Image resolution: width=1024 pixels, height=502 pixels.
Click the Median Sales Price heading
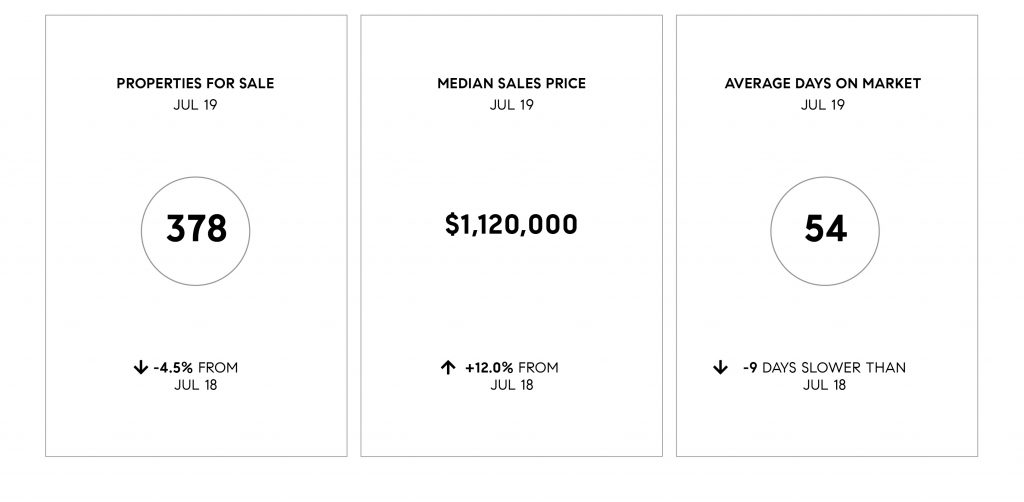pyautogui.click(x=511, y=84)
